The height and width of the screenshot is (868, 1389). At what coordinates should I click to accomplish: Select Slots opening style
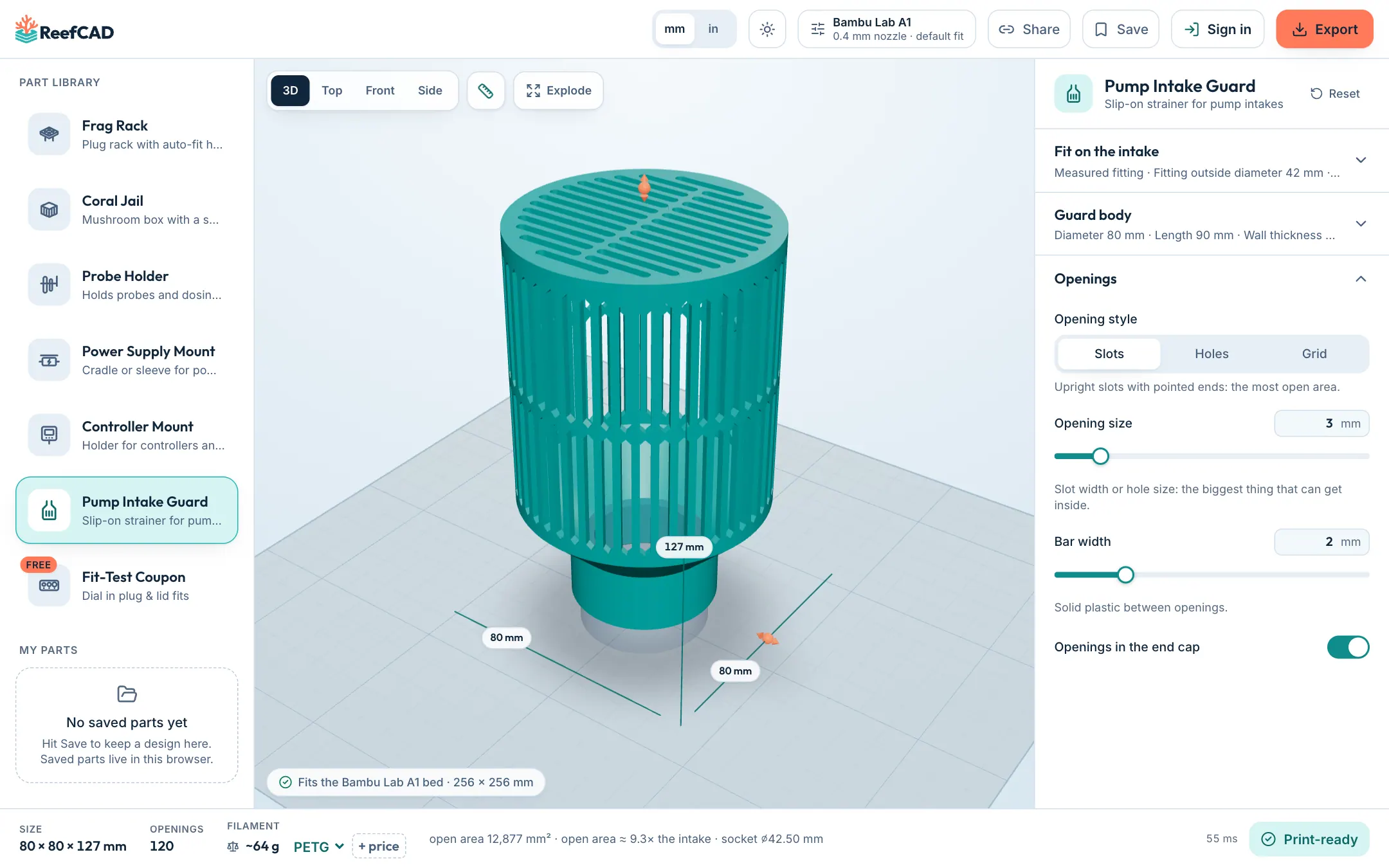[1109, 354]
